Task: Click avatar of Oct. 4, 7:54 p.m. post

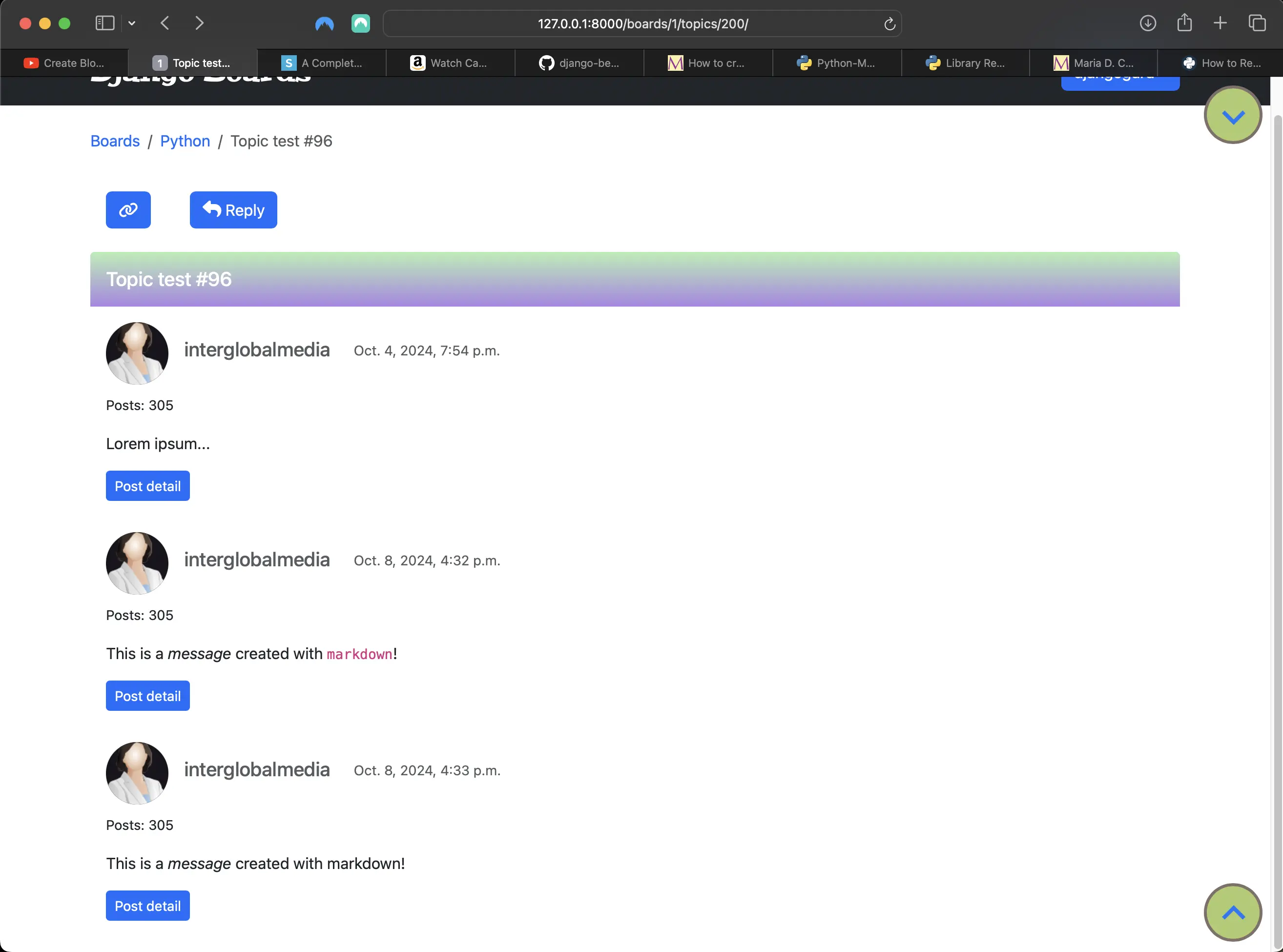Action: 137,353
